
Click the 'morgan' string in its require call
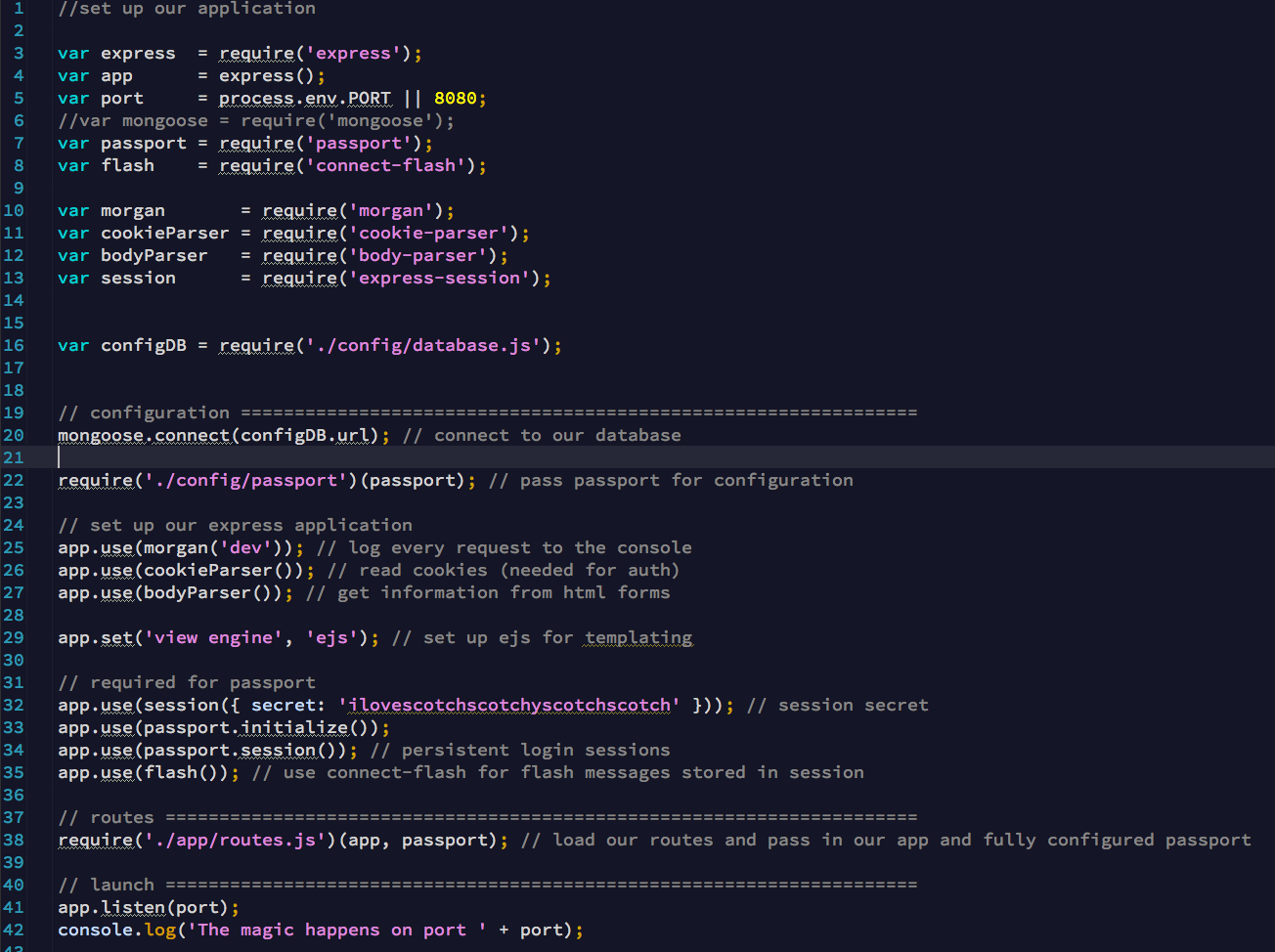pos(391,210)
